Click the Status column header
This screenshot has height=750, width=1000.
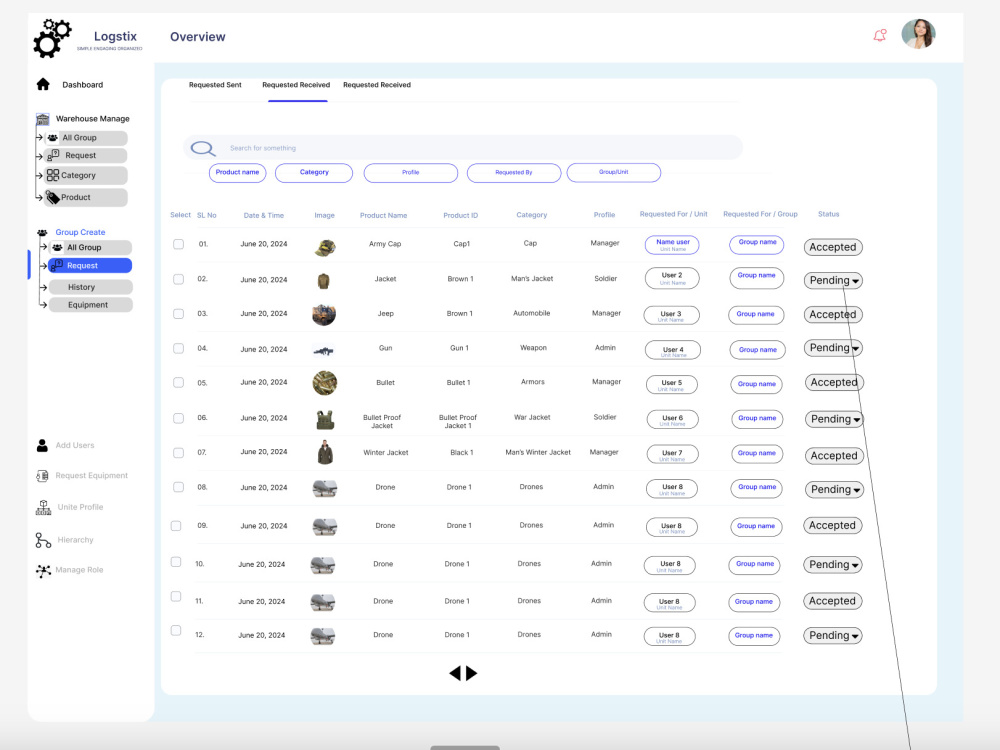828,214
